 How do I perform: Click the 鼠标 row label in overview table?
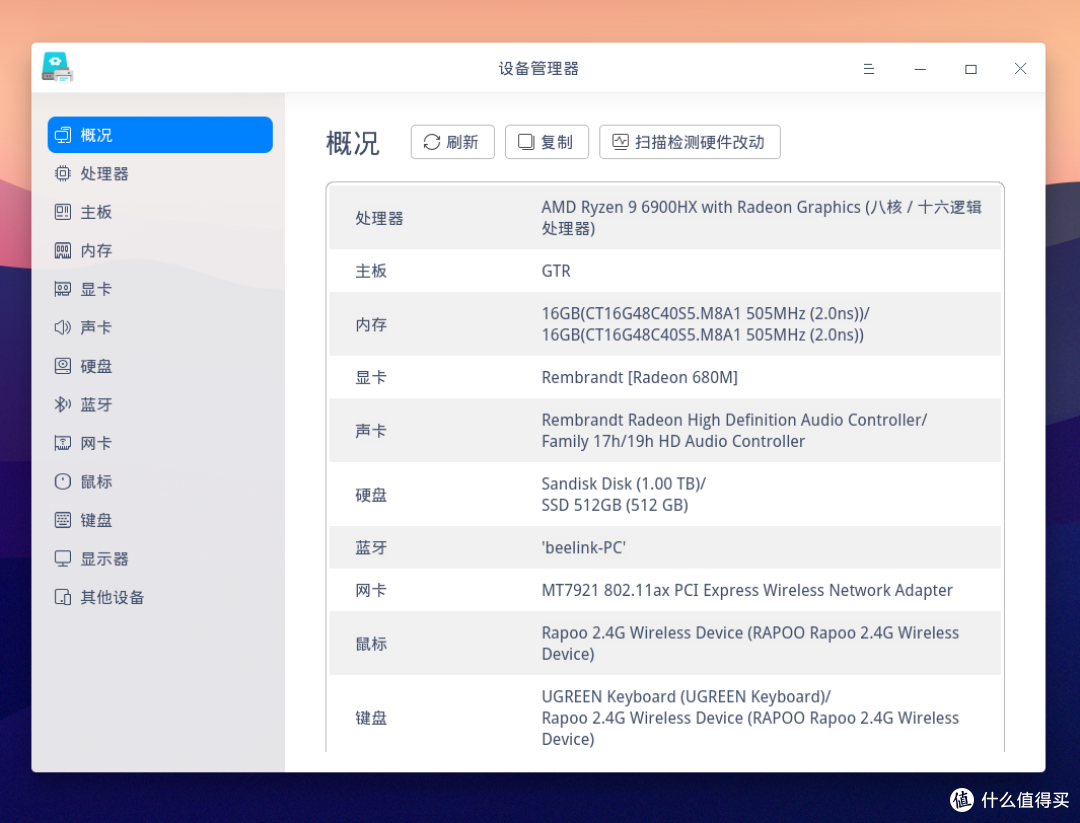(371, 644)
